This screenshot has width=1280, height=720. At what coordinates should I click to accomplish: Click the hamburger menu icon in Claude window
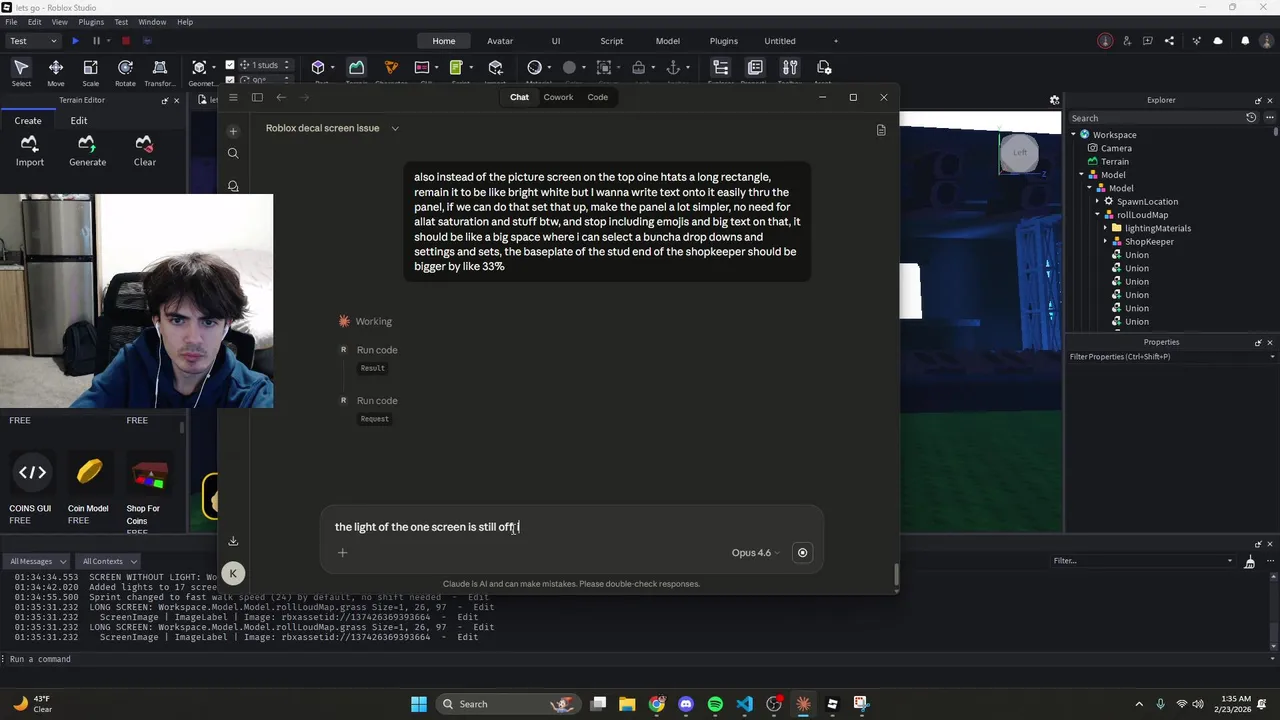coord(233,97)
